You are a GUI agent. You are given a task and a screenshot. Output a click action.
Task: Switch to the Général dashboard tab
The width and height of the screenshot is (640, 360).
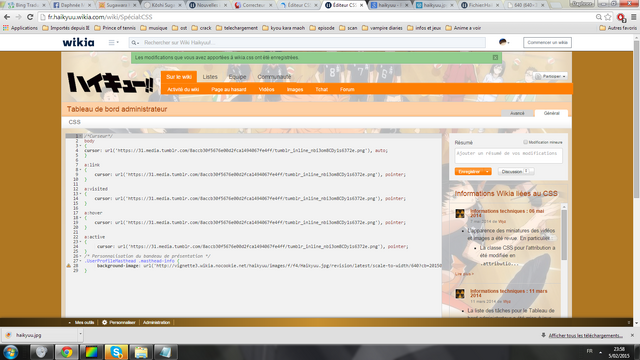tap(551, 113)
